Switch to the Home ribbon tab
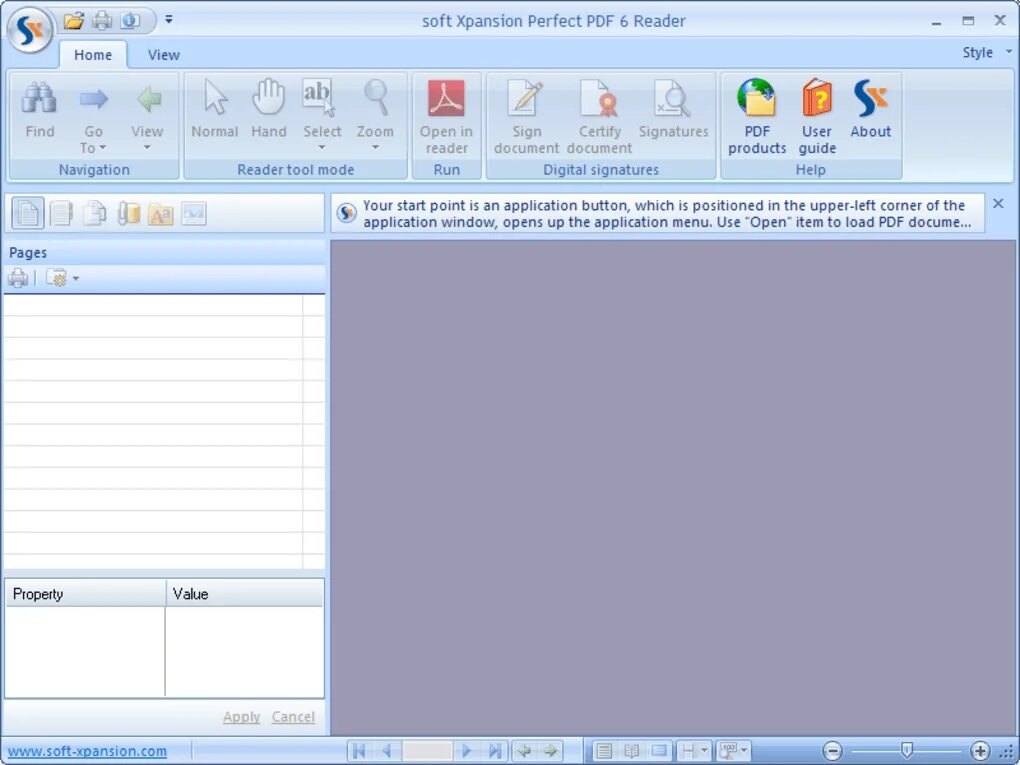Viewport: 1020px width, 765px height. [92, 55]
